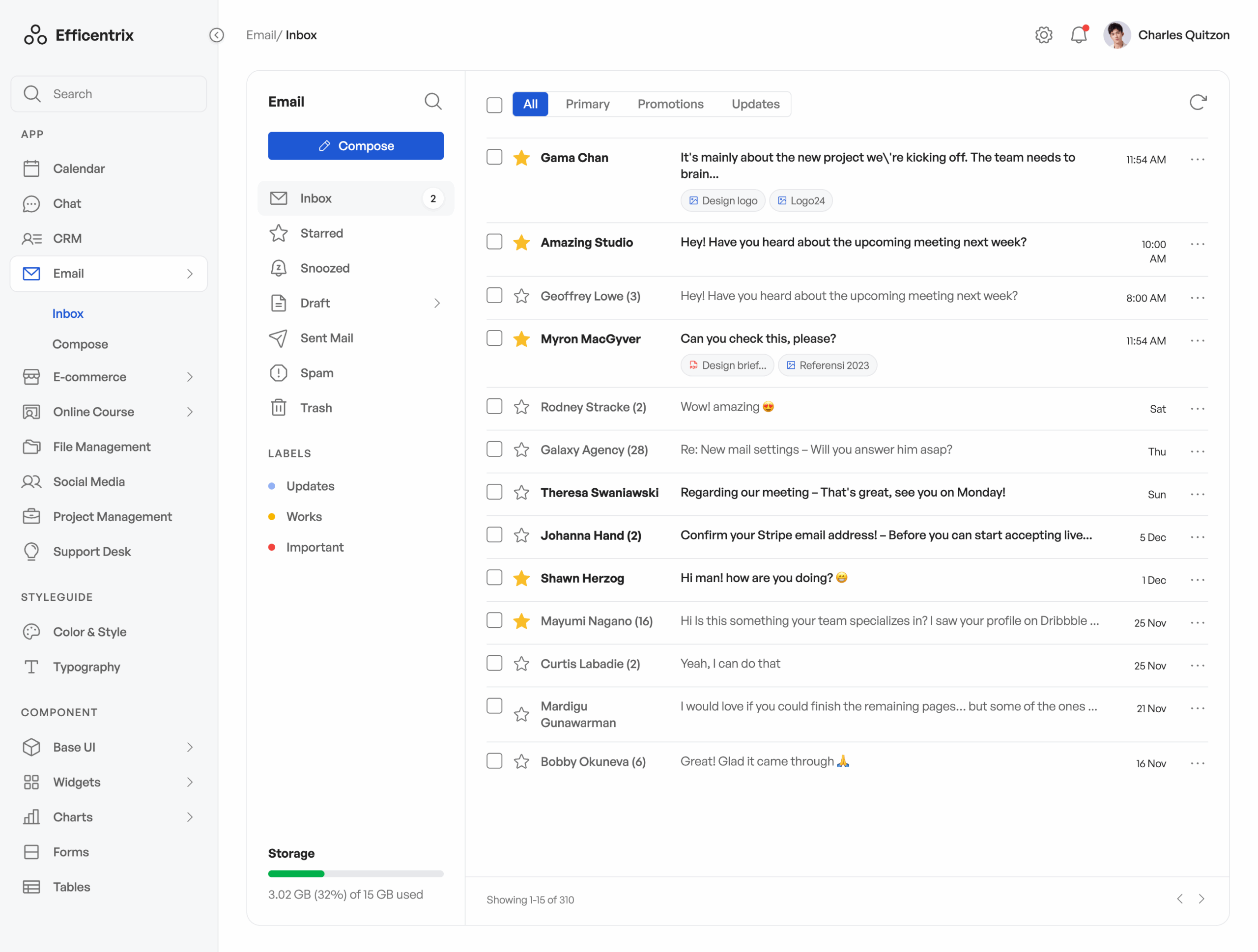Click the Compose button
Screen dimensions: 1258x952
click(355, 145)
